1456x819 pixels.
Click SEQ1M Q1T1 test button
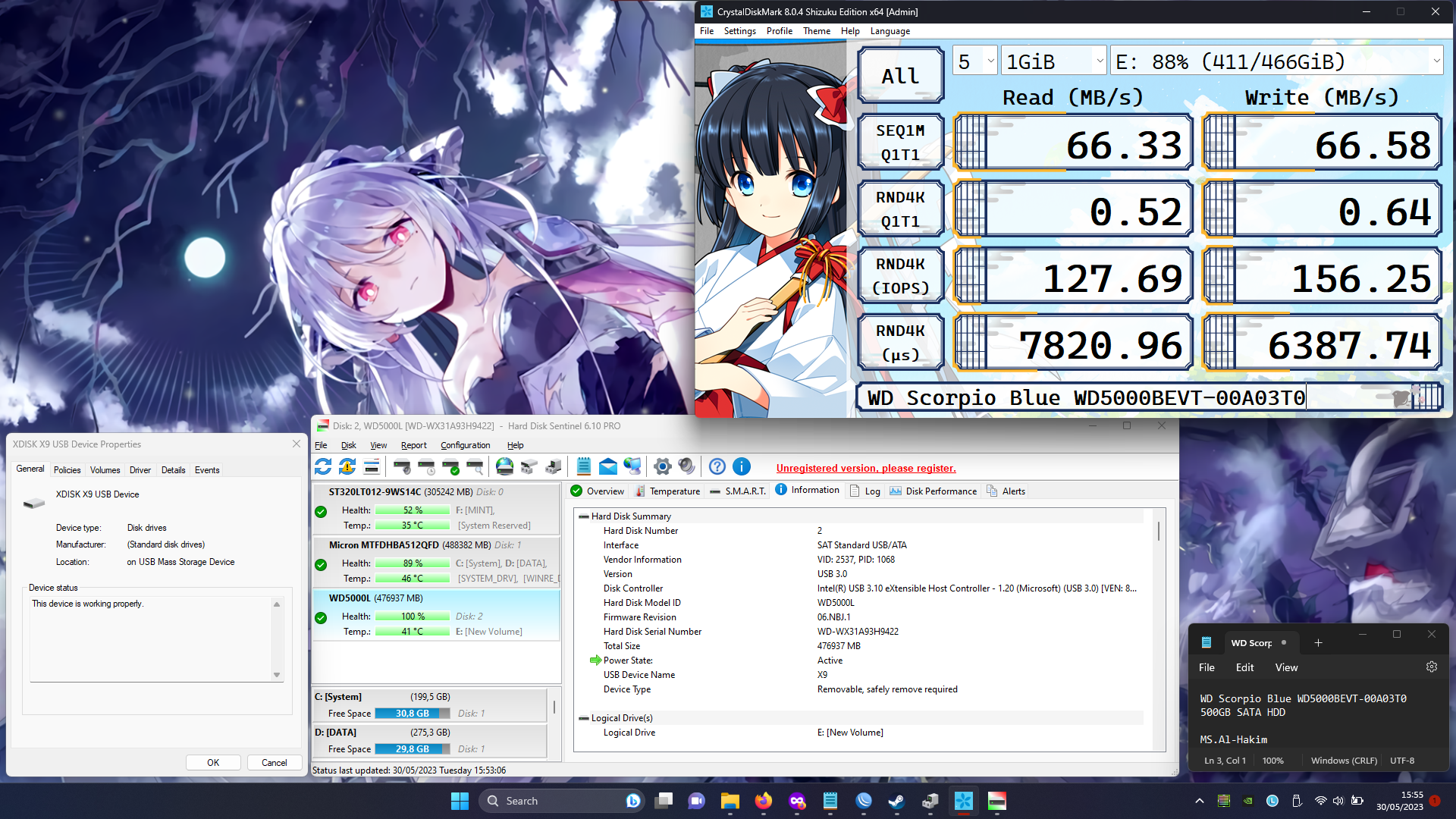(x=901, y=142)
